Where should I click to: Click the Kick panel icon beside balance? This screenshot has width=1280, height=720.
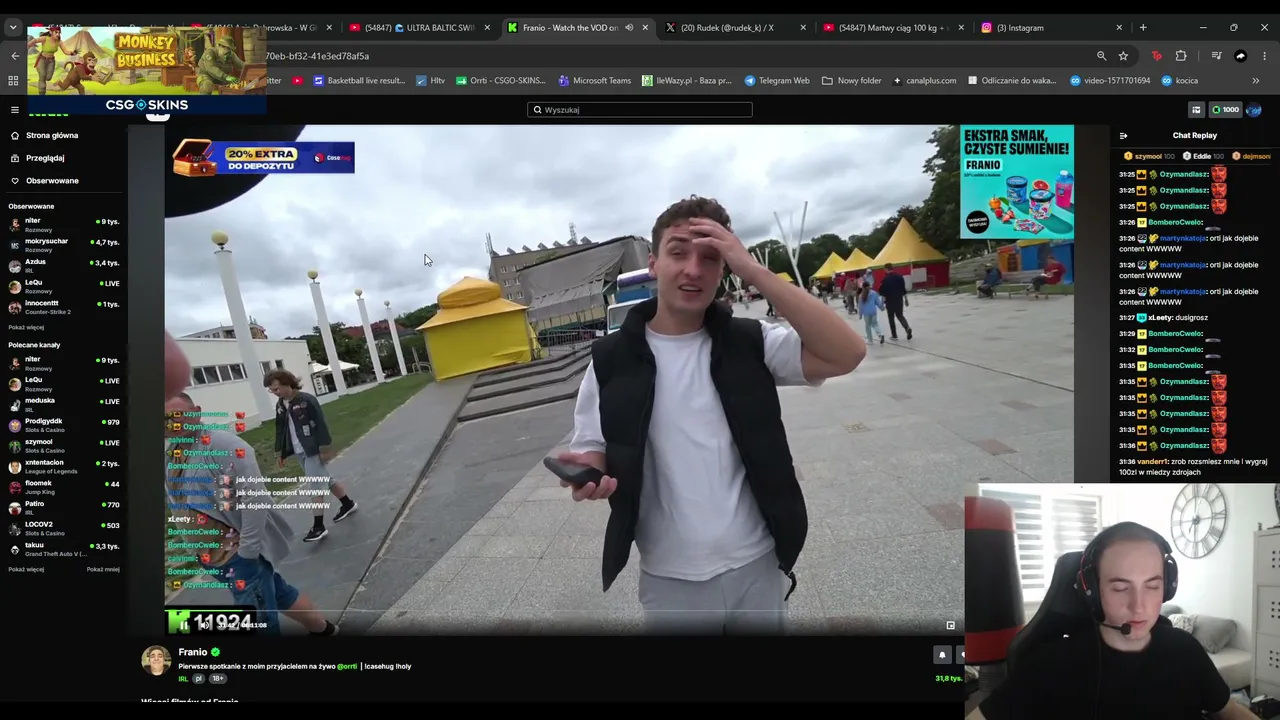click(x=1196, y=110)
